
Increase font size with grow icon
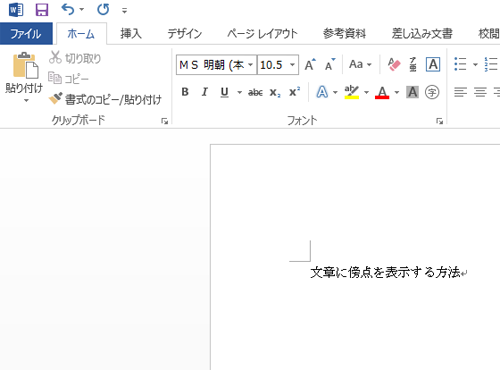click(310, 64)
